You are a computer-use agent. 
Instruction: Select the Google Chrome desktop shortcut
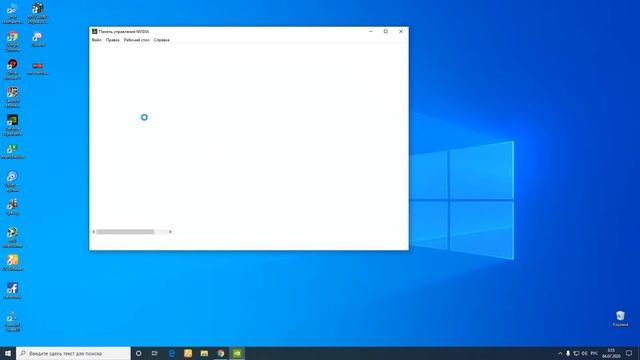tap(12, 41)
